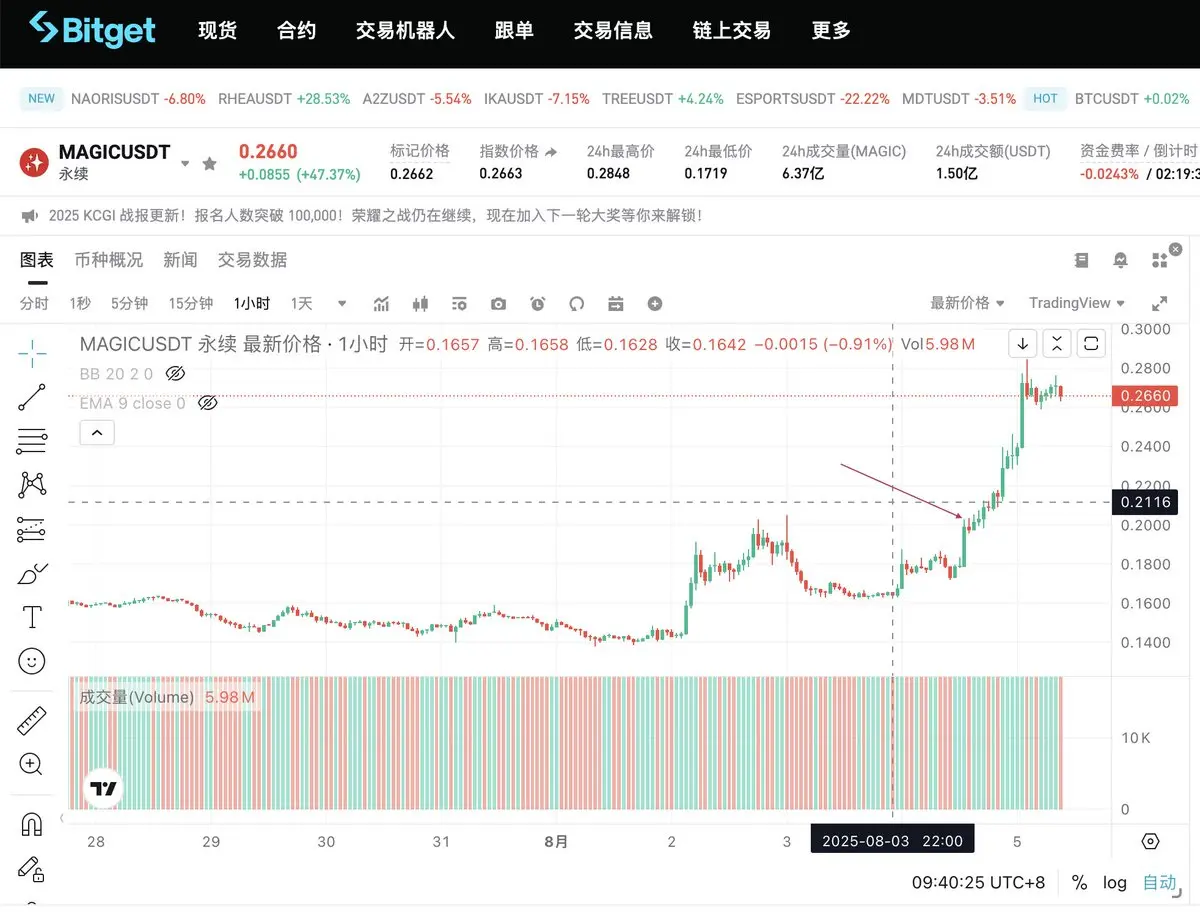Open the 合约 futures menu
Screen dimensions: 1200x914
coord(297,31)
